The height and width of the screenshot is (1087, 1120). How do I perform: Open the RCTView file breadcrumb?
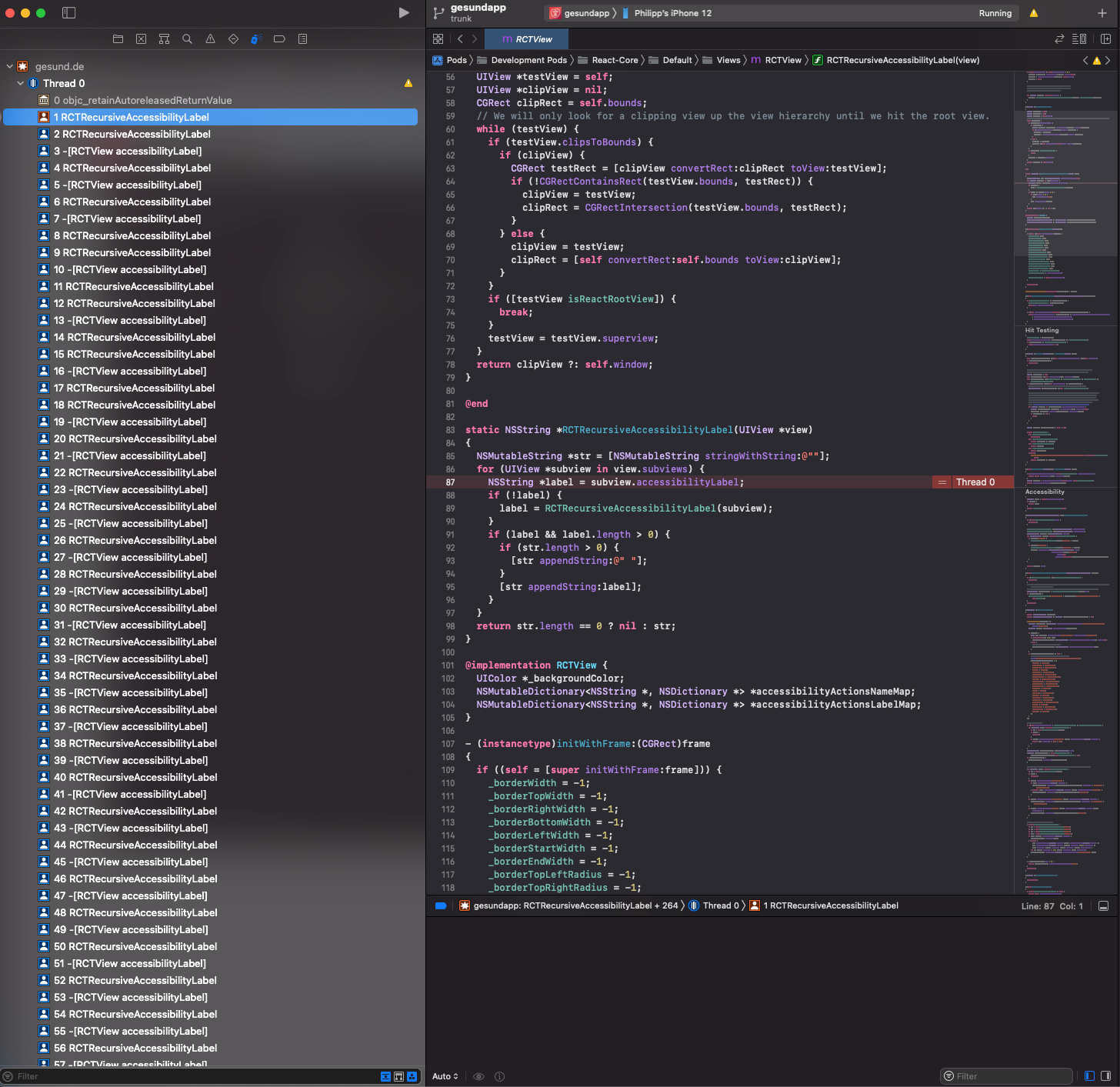click(x=776, y=60)
